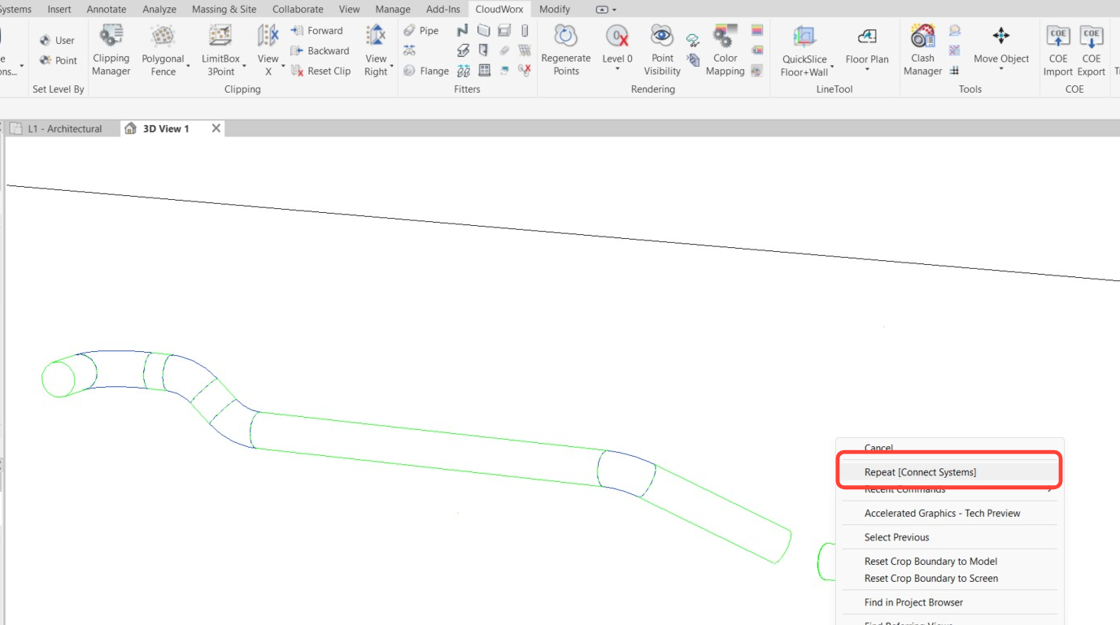Open Color Mapping settings
Viewport: 1120px width, 625px height.
[725, 50]
